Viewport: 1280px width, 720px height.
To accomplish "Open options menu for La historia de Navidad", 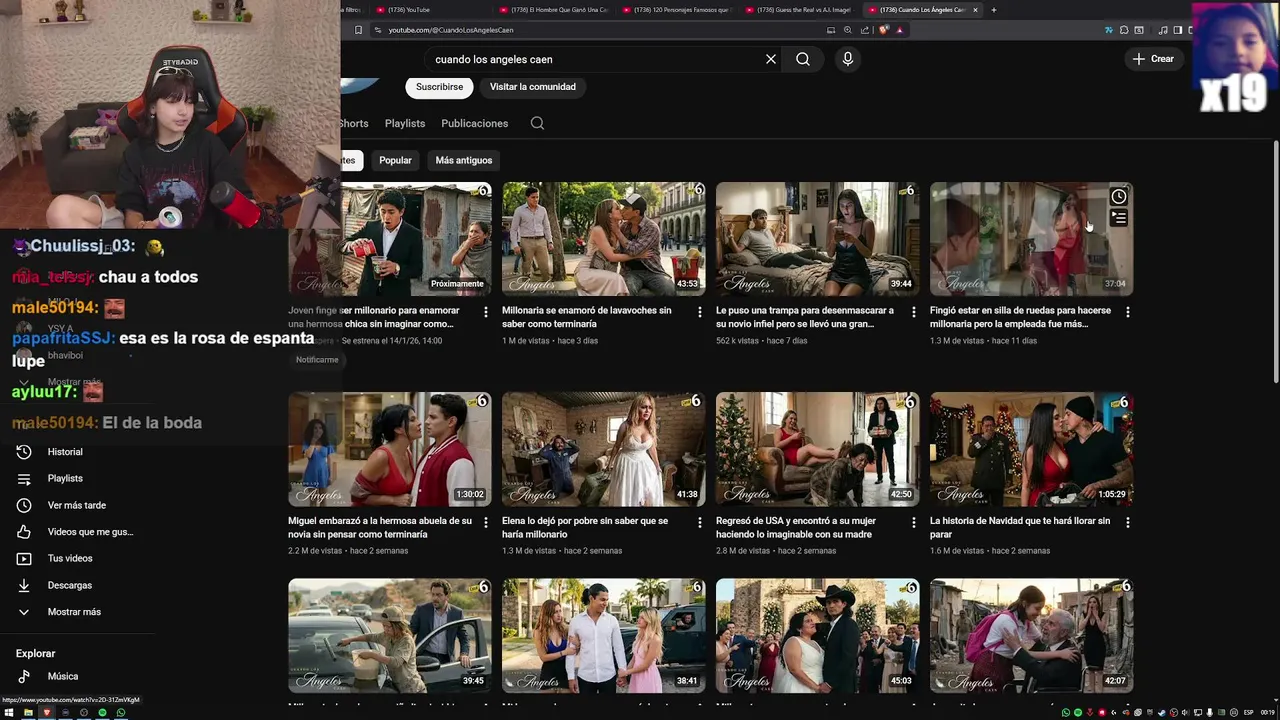I will click(1127, 522).
